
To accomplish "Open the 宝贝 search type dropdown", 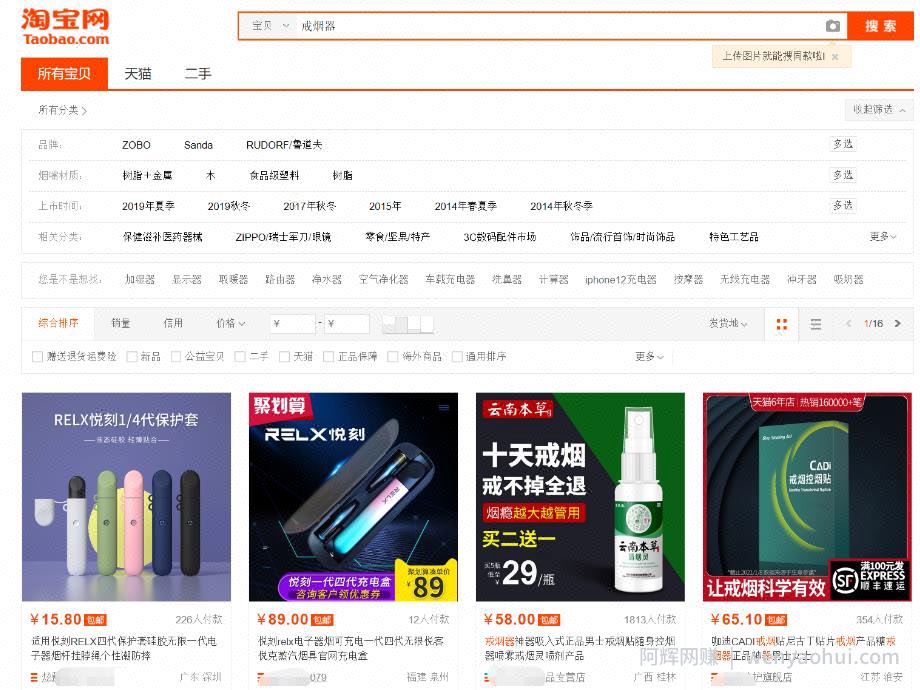I will pos(270,26).
